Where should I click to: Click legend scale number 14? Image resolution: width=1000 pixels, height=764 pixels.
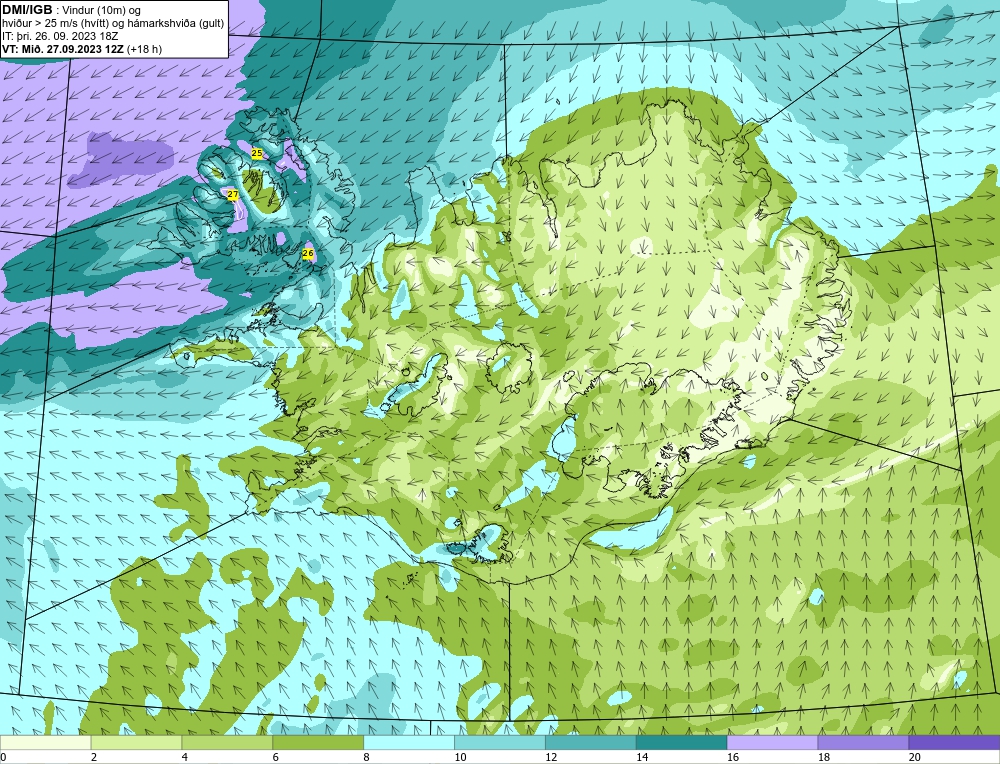642,757
